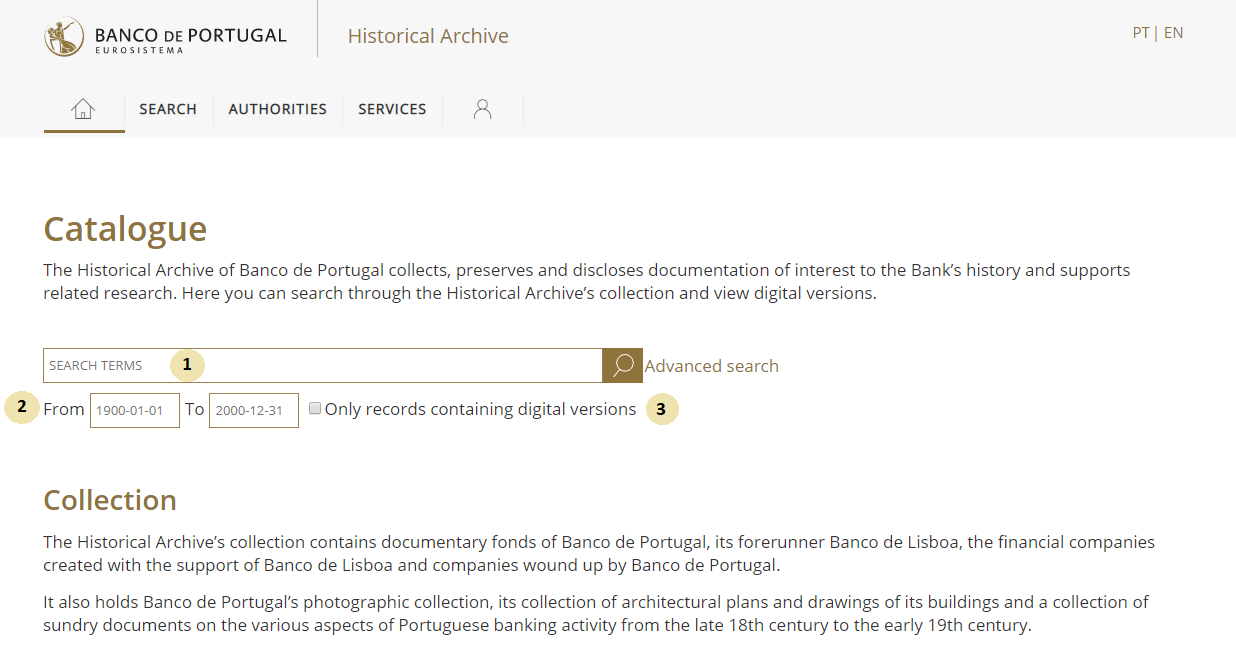Open the user account icon
Viewport: 1236px width, 668px height.
tap(482, 109)
